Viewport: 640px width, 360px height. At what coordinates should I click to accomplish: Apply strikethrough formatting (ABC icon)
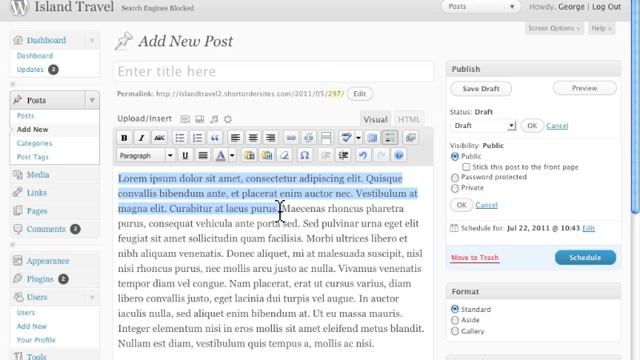click(159, 138)
